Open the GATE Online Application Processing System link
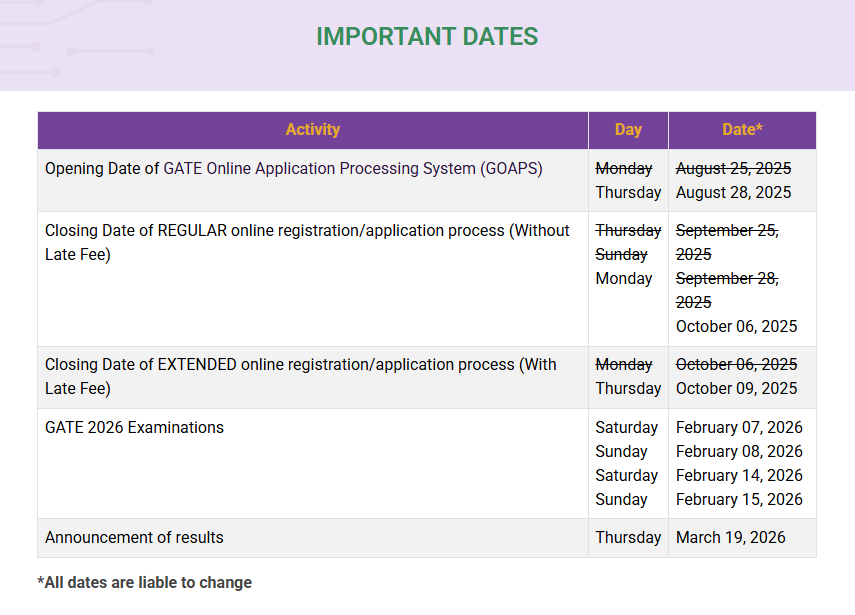Viewport: 855px width, 615px height. [319, 169]
